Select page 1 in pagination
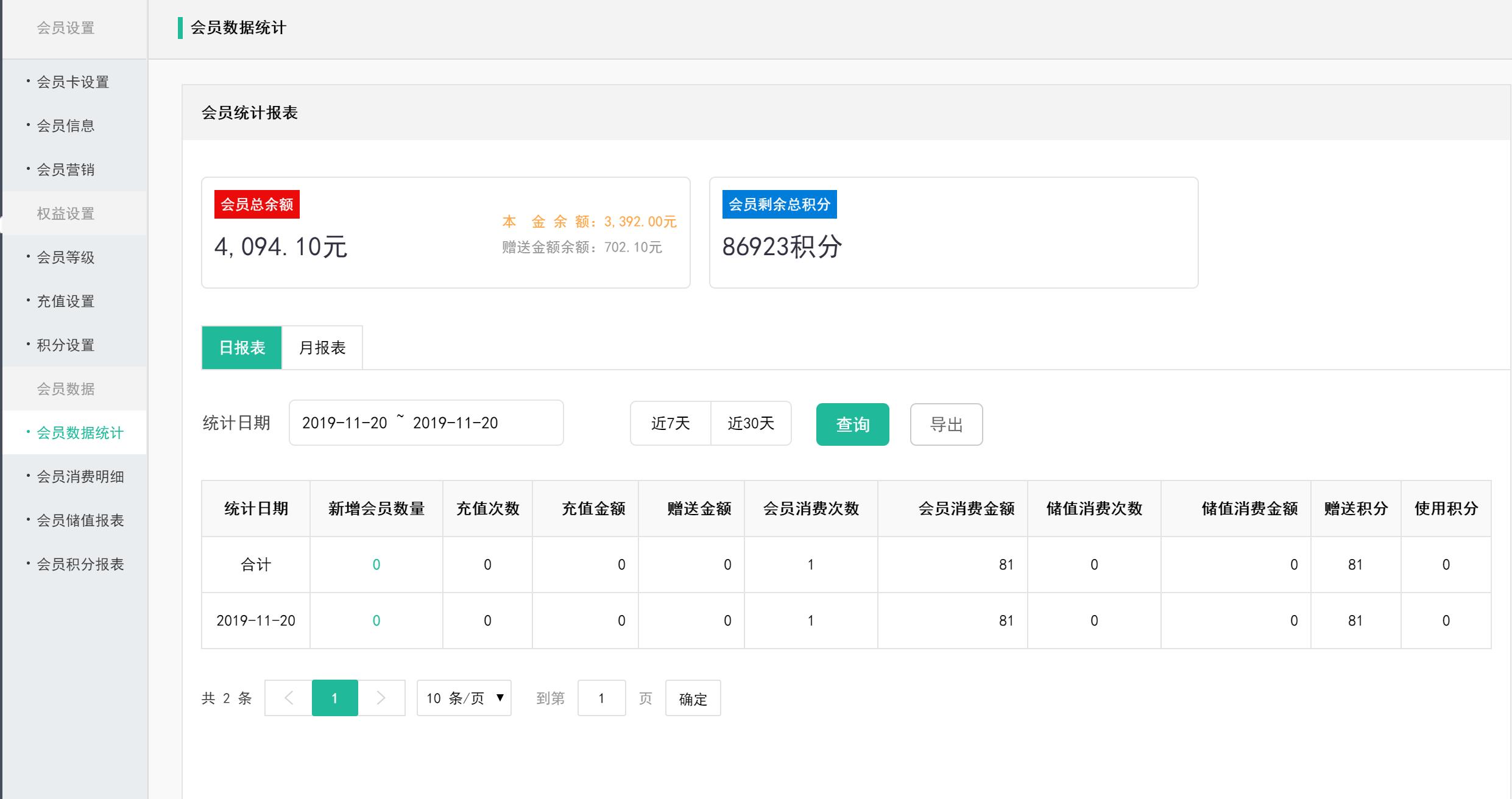 click(334, 698)
